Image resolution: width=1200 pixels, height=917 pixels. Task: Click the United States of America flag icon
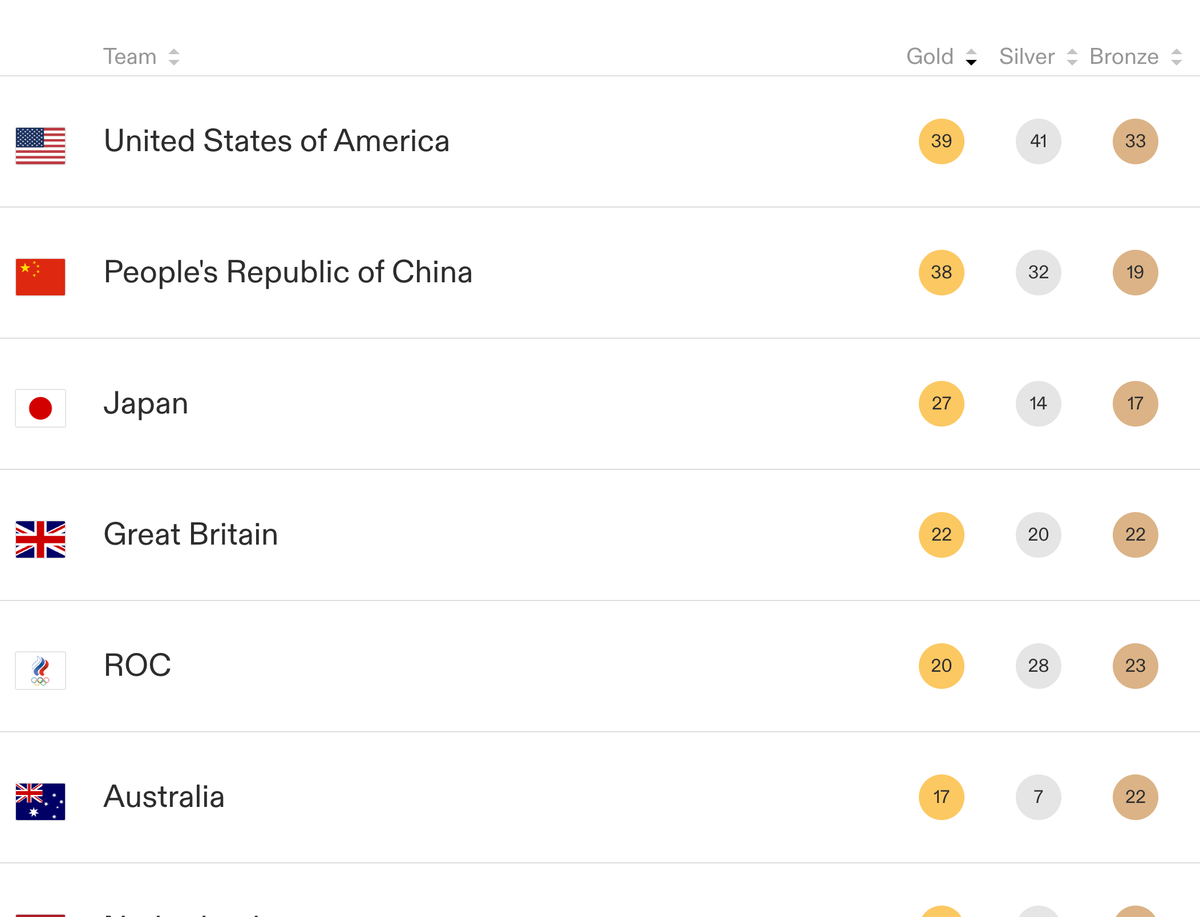40,146
